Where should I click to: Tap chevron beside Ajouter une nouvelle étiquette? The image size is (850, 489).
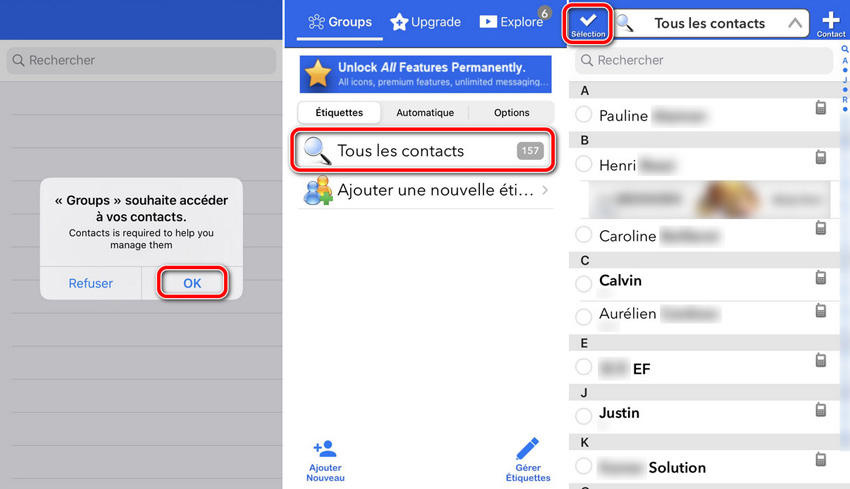point(545,190)
